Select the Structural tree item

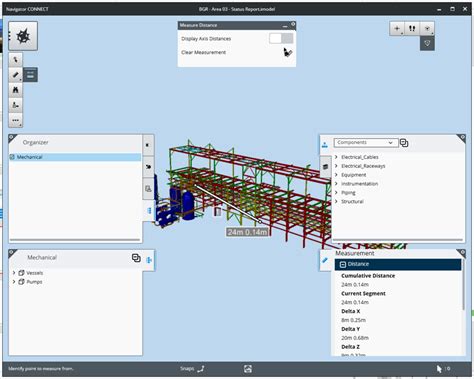[x=352, y=201]
